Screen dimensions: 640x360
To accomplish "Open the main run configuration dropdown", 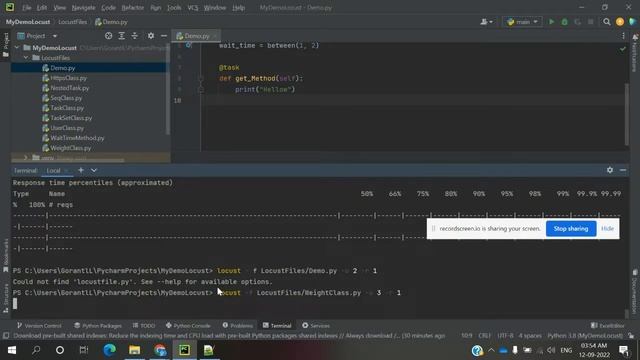I will click(523, 22).
